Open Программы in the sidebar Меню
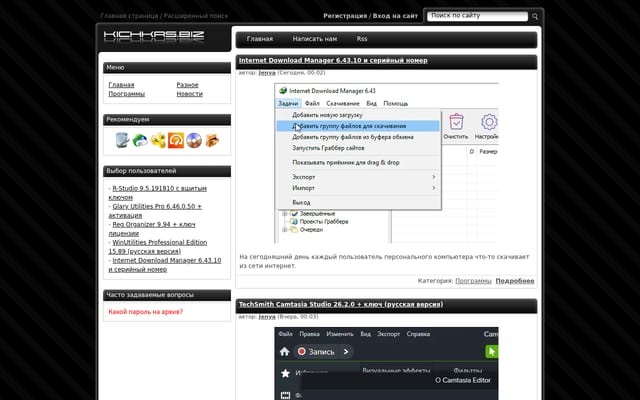The width and height of the screenshot is (640, 400). [x=127, y=94]
